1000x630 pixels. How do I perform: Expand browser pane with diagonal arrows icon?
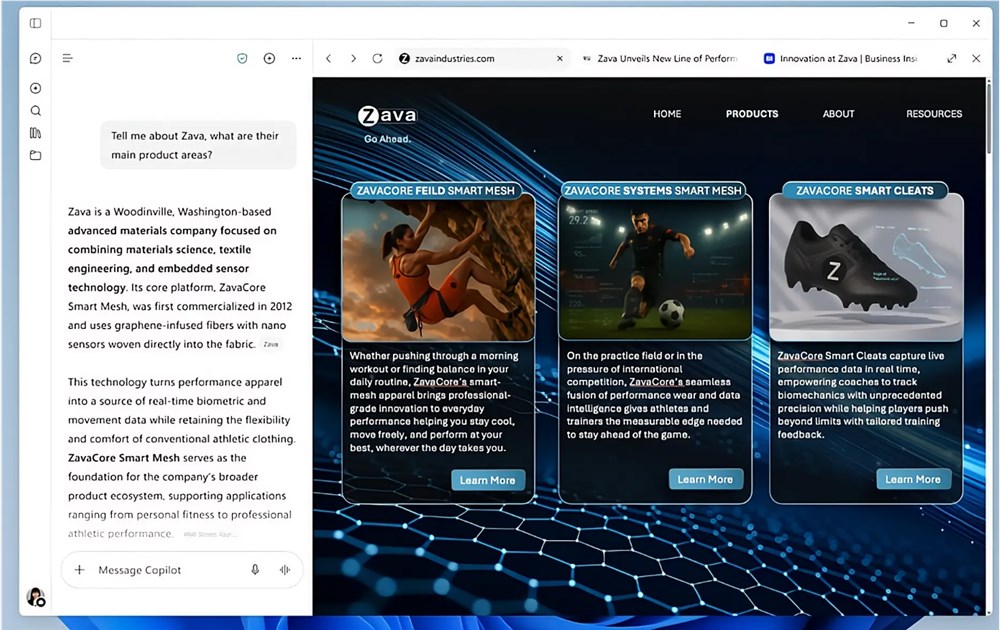click(952, 59)
